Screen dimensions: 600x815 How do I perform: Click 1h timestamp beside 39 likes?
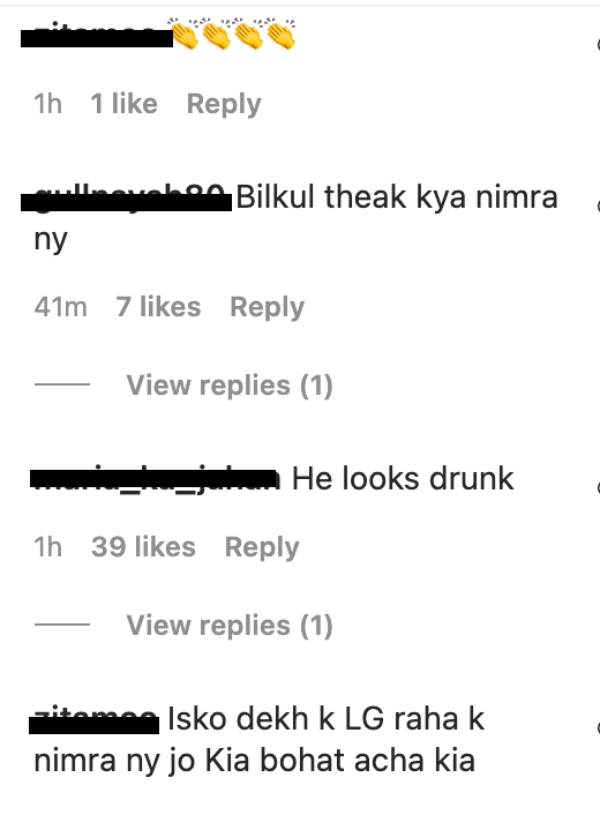[x=48, y=547]
